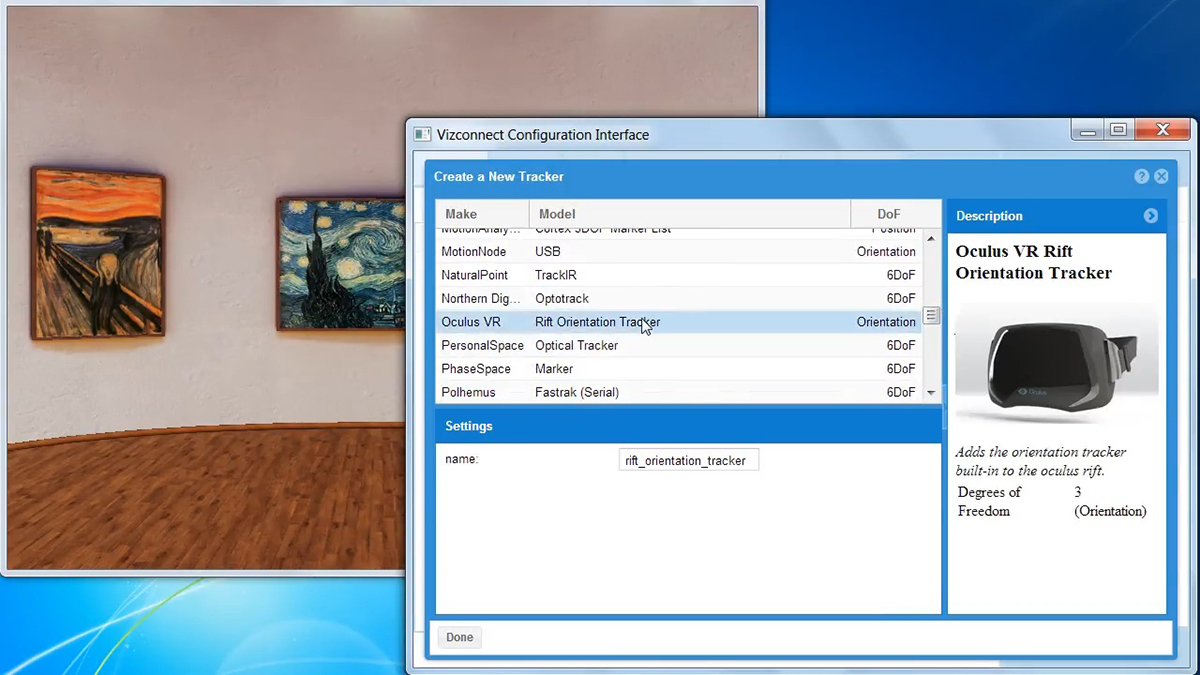Click the tracker name input field
Screen dimensions: 1200x675
(688, 460)
